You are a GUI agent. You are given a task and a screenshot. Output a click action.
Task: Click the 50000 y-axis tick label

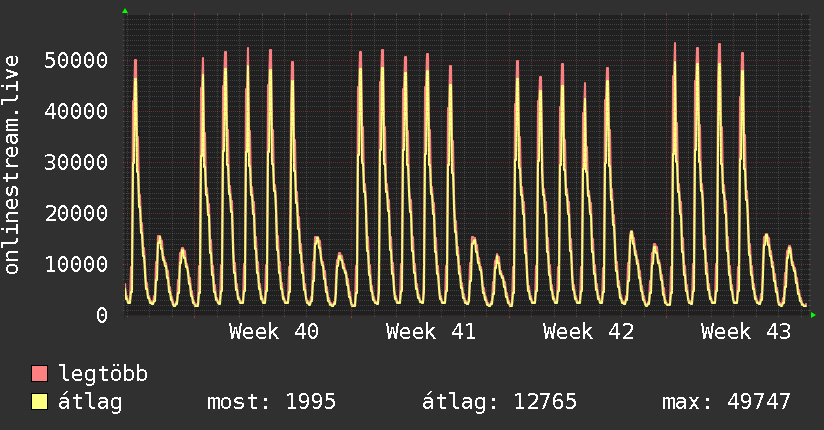76,60
